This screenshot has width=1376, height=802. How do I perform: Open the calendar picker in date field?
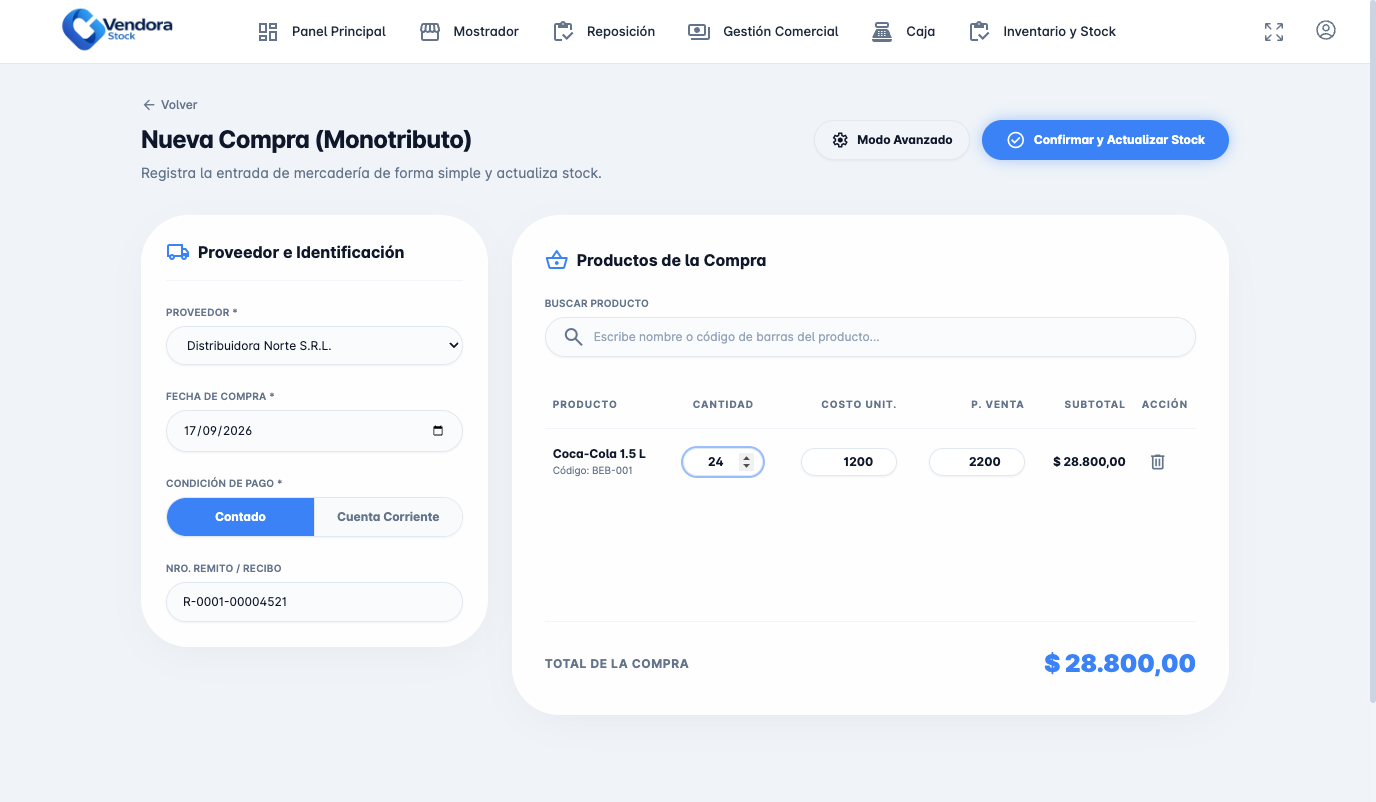click(x=438, y=431)
